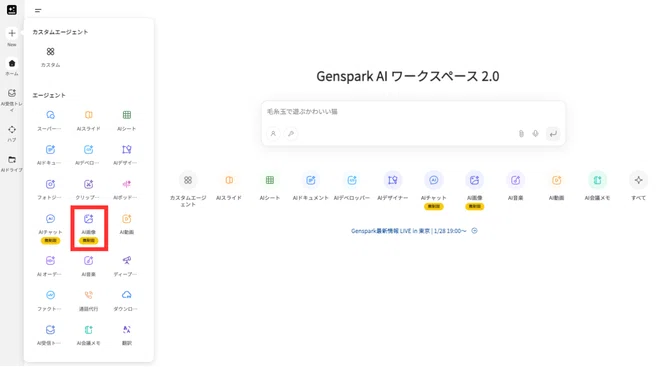Select AI音楽 in the side panel
The height and width of the screenshot is (367, 659).
click(89, 266)
